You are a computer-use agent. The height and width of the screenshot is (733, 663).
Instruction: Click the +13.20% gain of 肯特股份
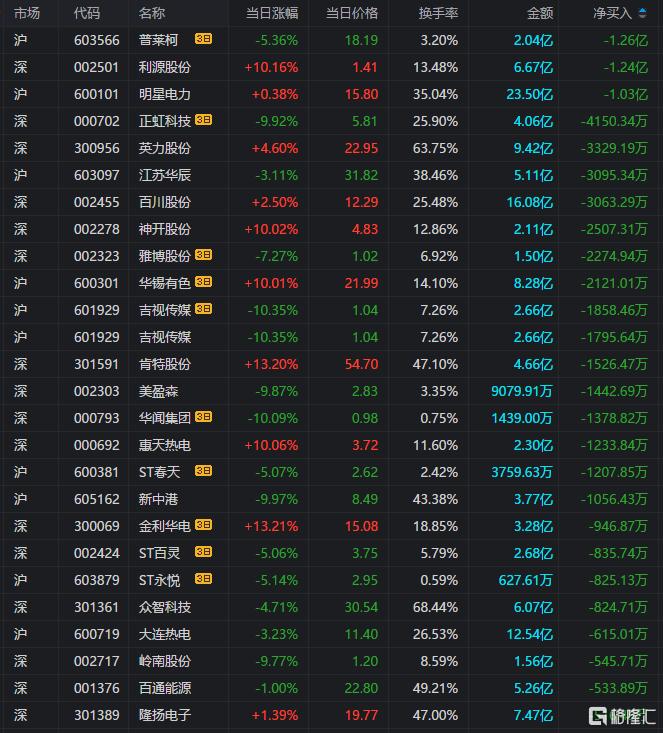tap(271, 364)
